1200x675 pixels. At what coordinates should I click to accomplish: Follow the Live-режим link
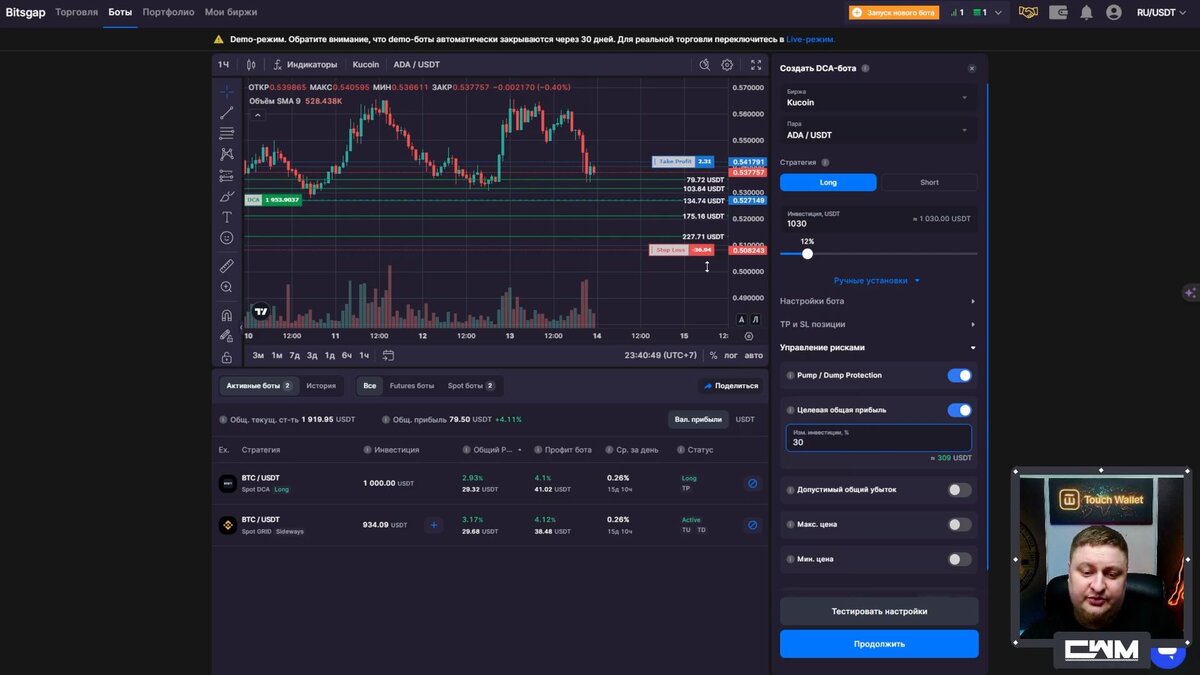click(x=810, y=39)
